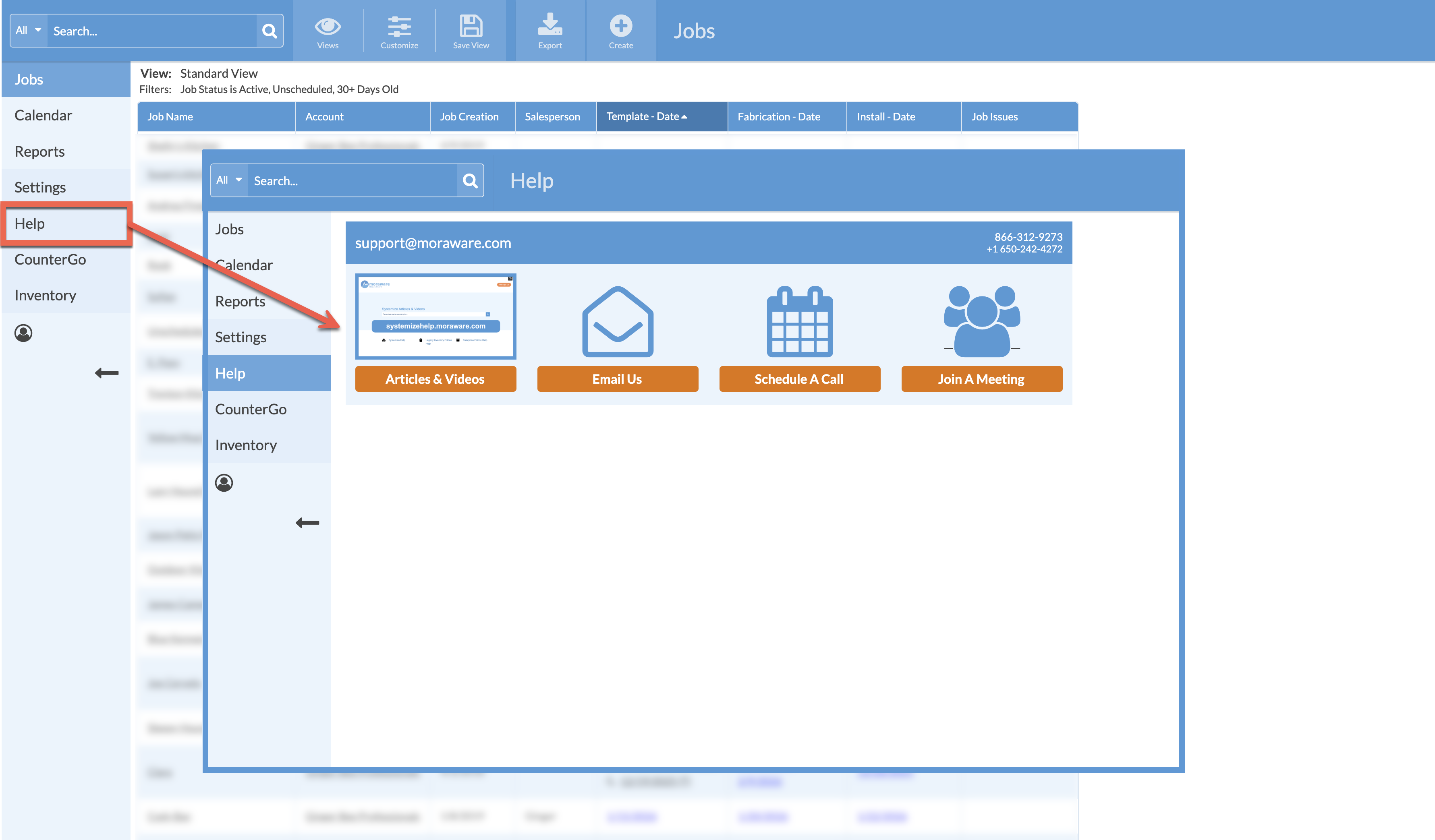Click the Articles & Videos button

435,379
